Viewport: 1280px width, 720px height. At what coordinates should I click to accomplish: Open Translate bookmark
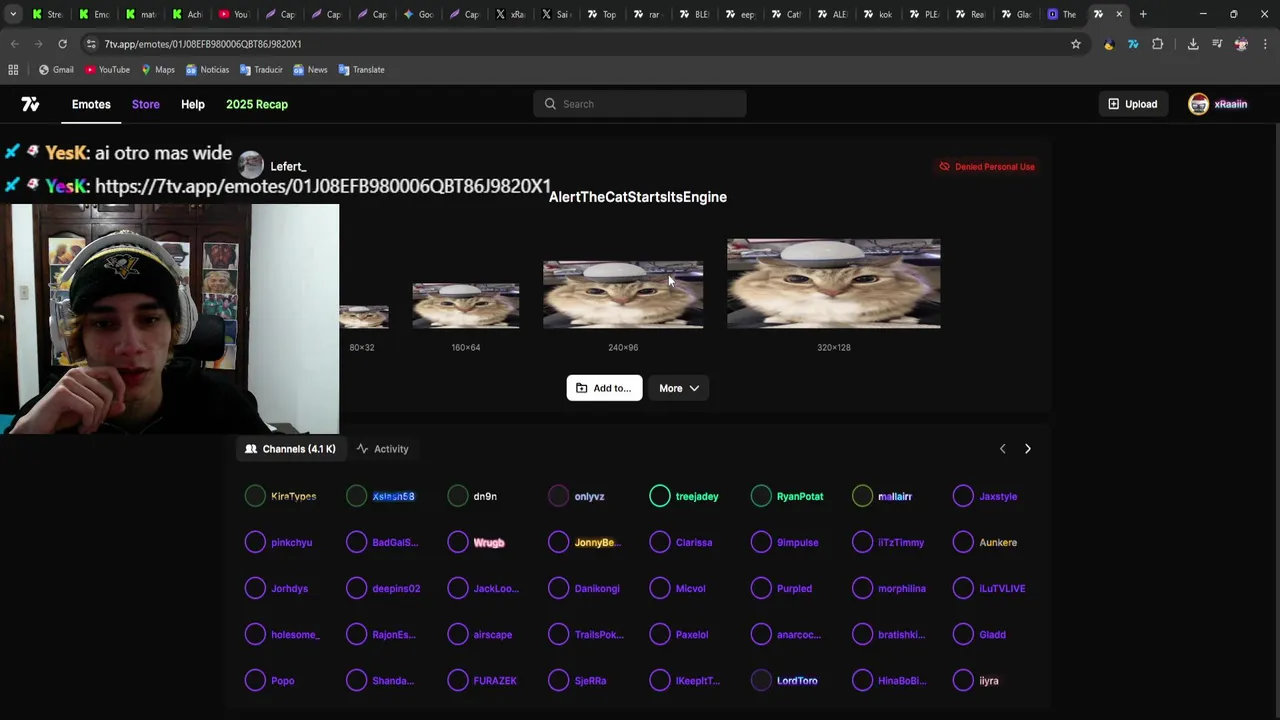click(361, 70)
